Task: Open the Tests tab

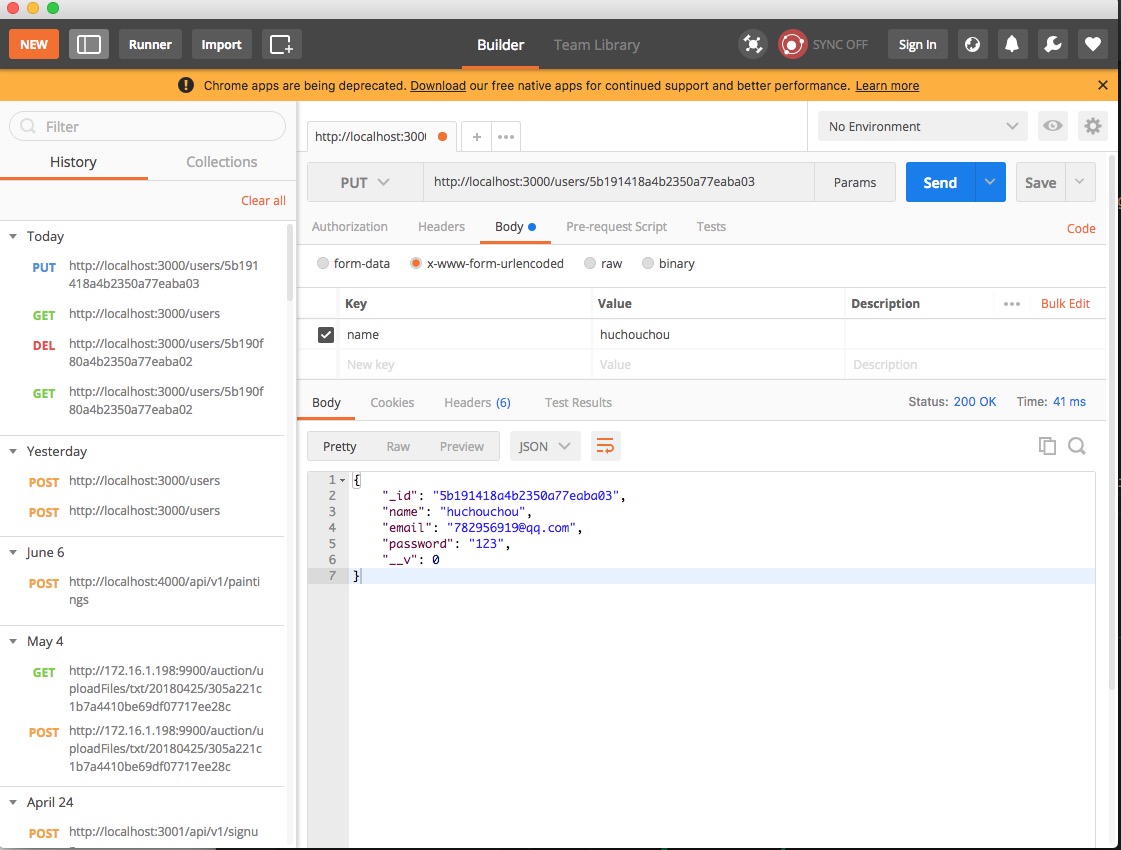Action: [x=711, y=227]
